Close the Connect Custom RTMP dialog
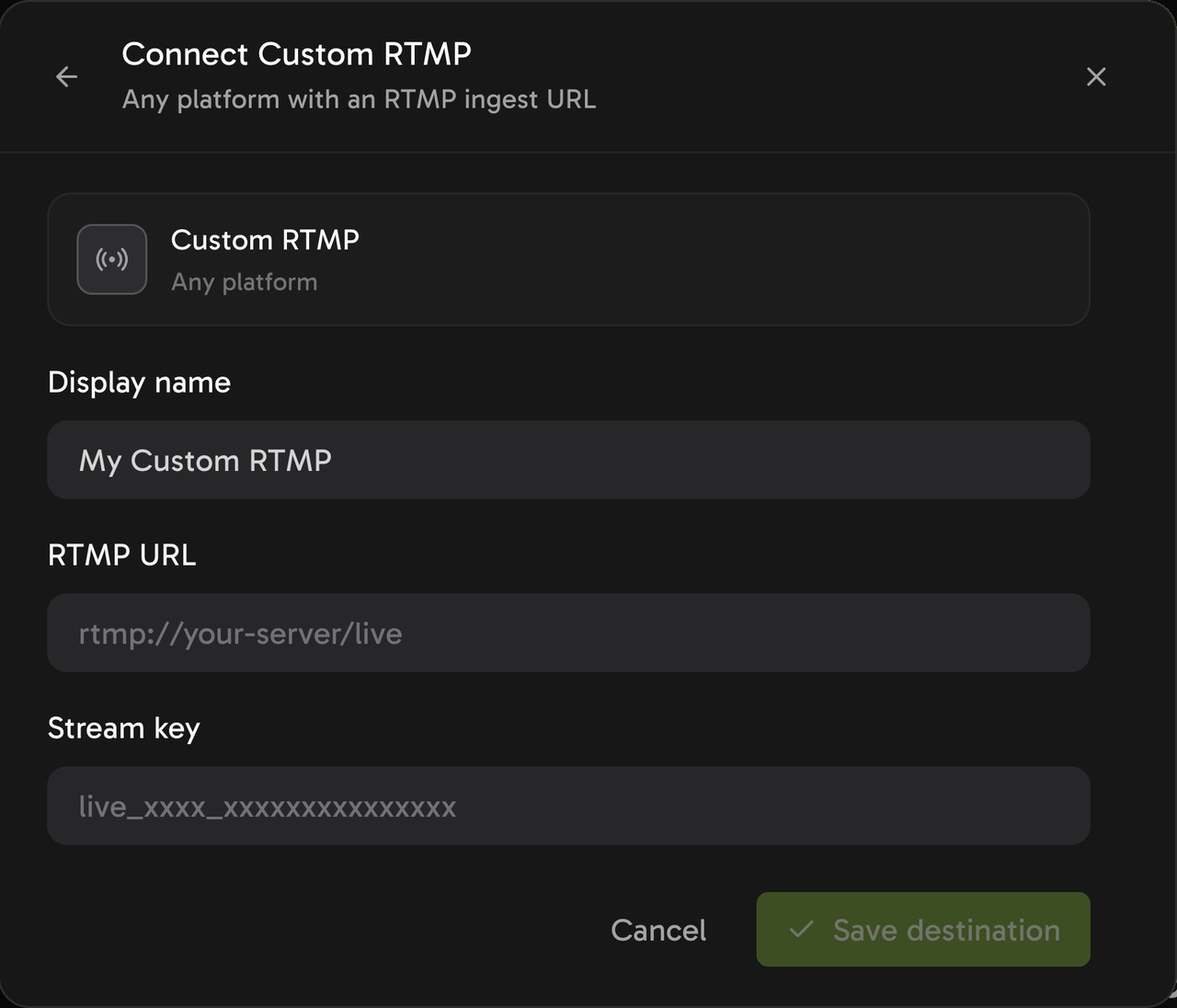This screenshot has height=1008, width=1177. click(x=1096, y=76)
